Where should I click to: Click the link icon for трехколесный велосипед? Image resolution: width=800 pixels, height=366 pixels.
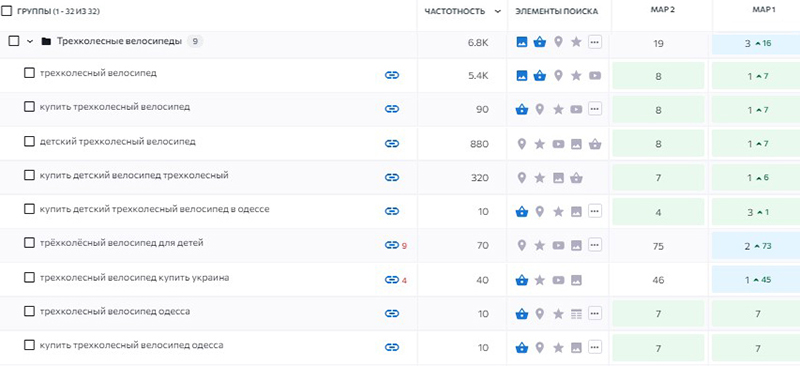(x=391, y=76)
